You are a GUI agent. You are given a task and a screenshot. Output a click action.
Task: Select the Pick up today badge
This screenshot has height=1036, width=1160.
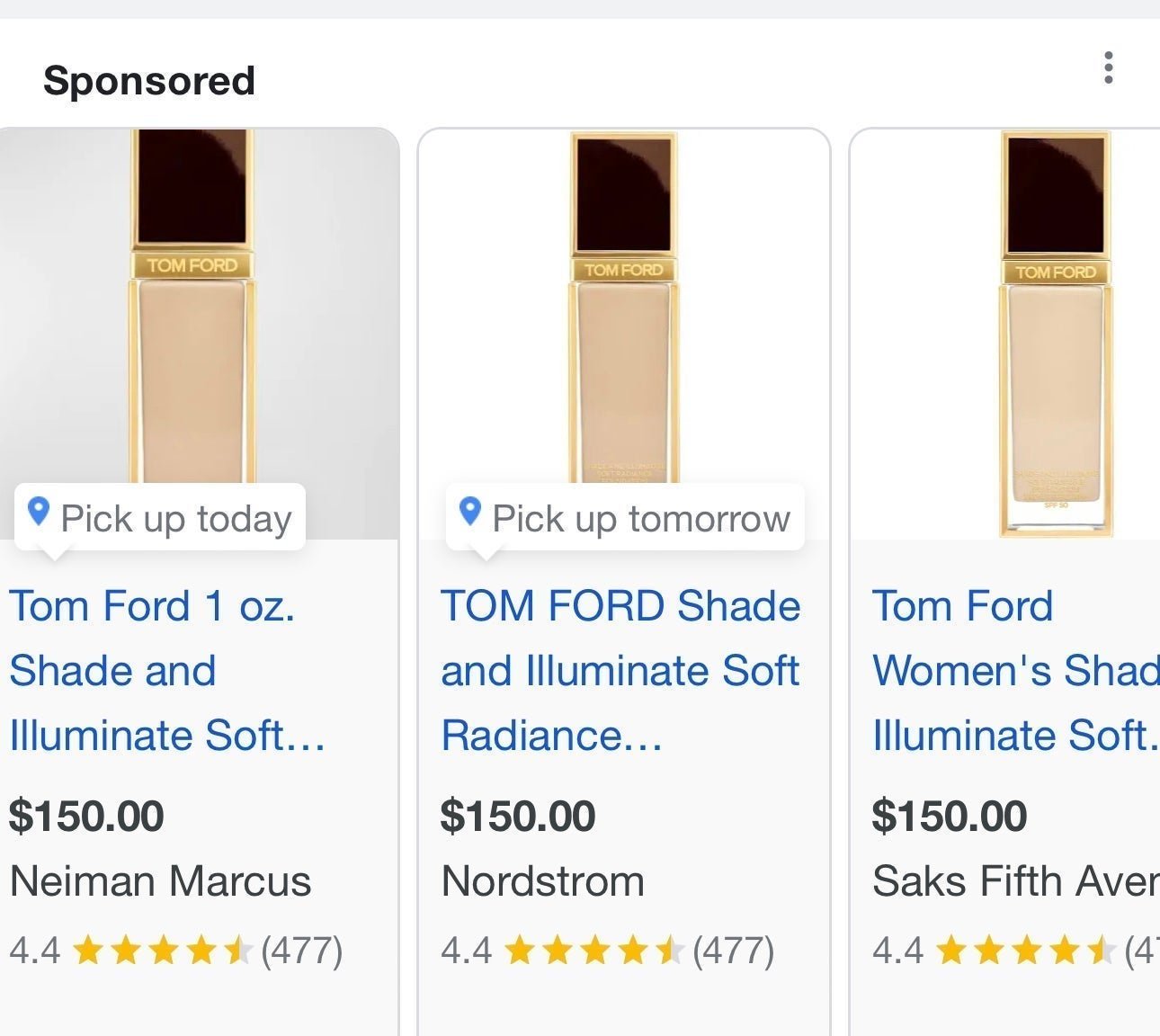click(x=160, y=517)
